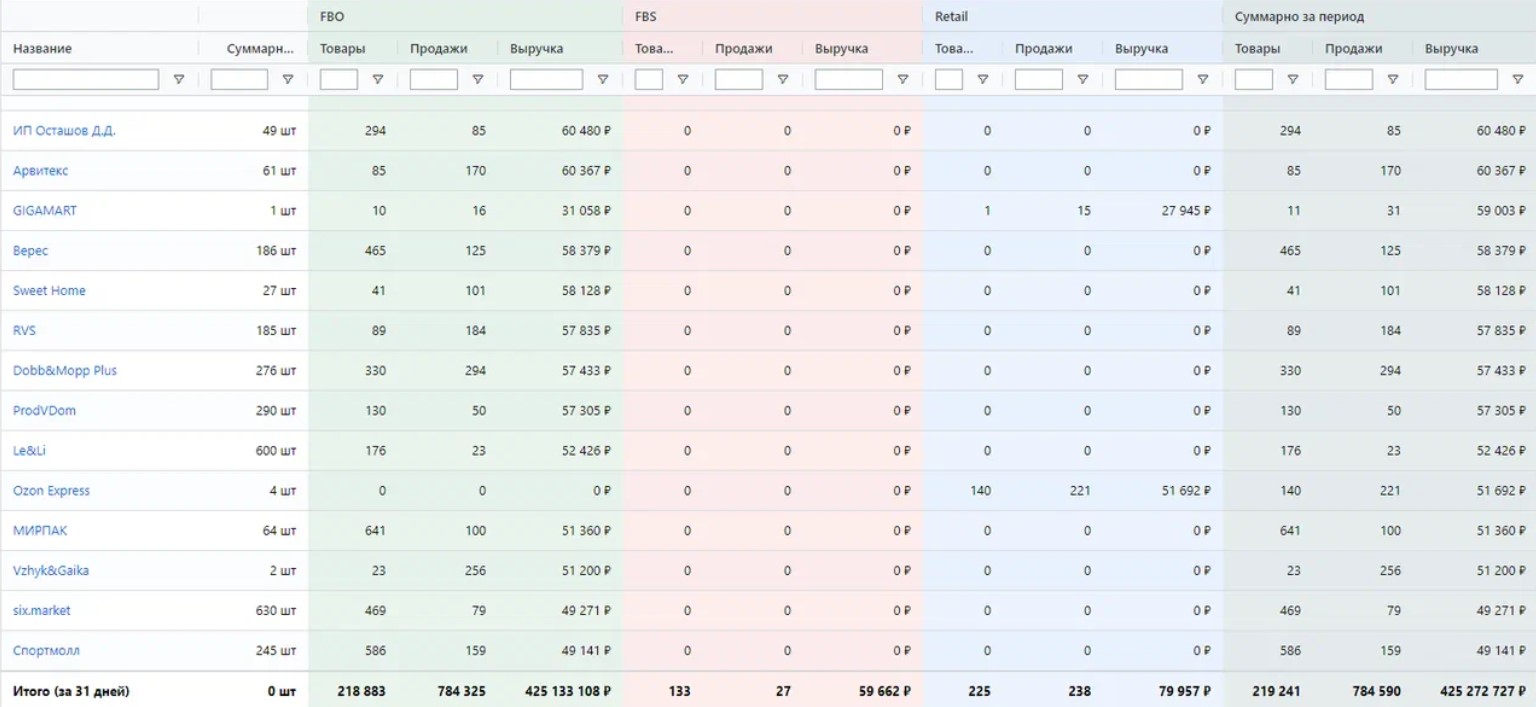Viewport: 1536px width, 707px height.
Task: Sort by Retail Выручка column header
Action: (1142, 49)
